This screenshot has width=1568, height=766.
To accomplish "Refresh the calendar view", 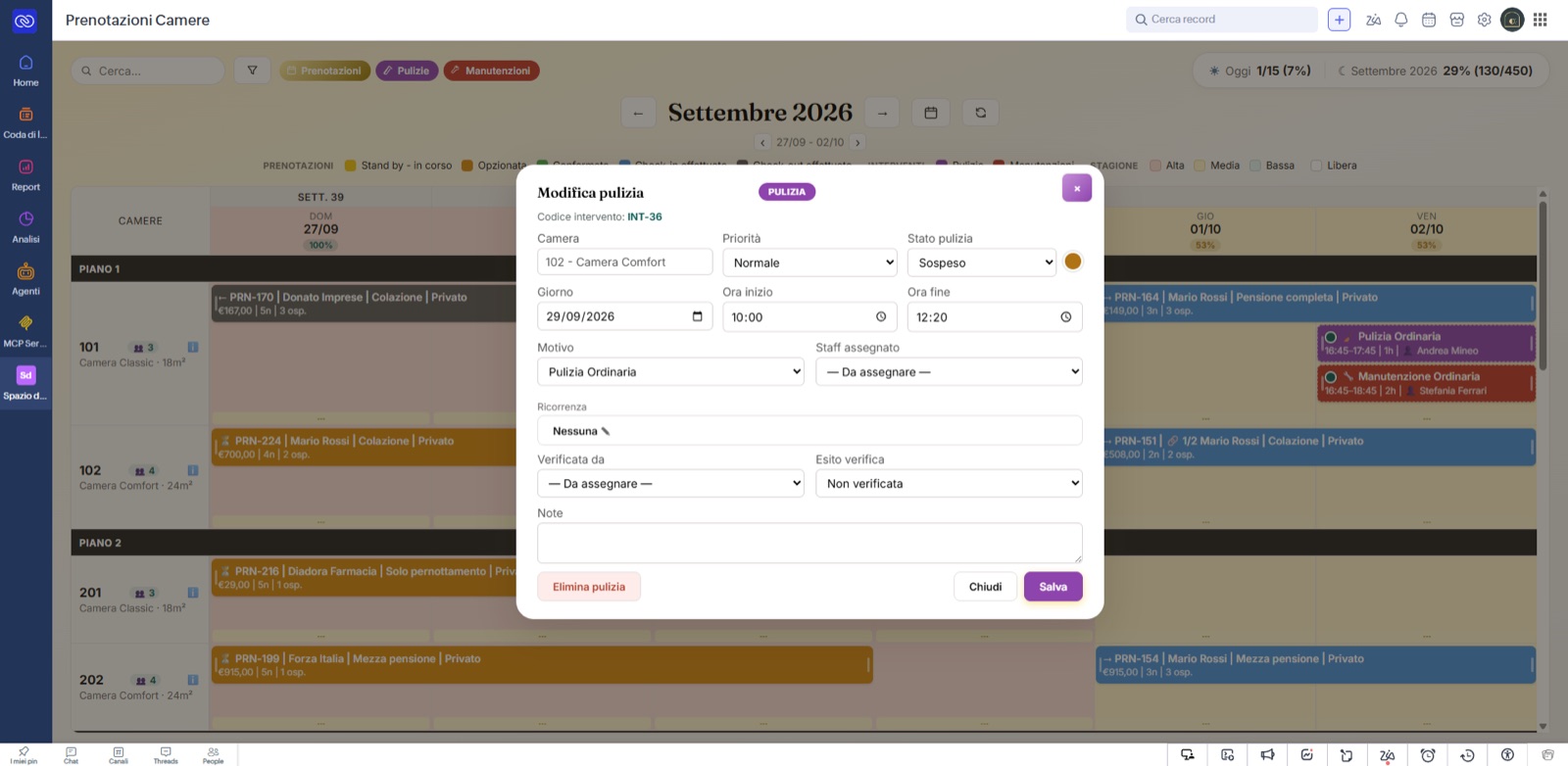I will click(980, 113).
